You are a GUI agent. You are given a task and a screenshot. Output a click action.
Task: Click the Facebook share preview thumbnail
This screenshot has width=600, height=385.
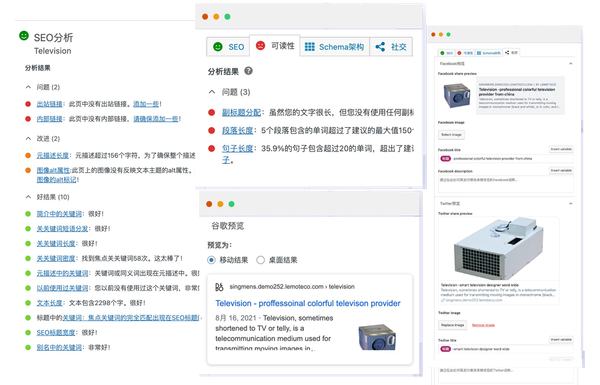coord(457,96)
